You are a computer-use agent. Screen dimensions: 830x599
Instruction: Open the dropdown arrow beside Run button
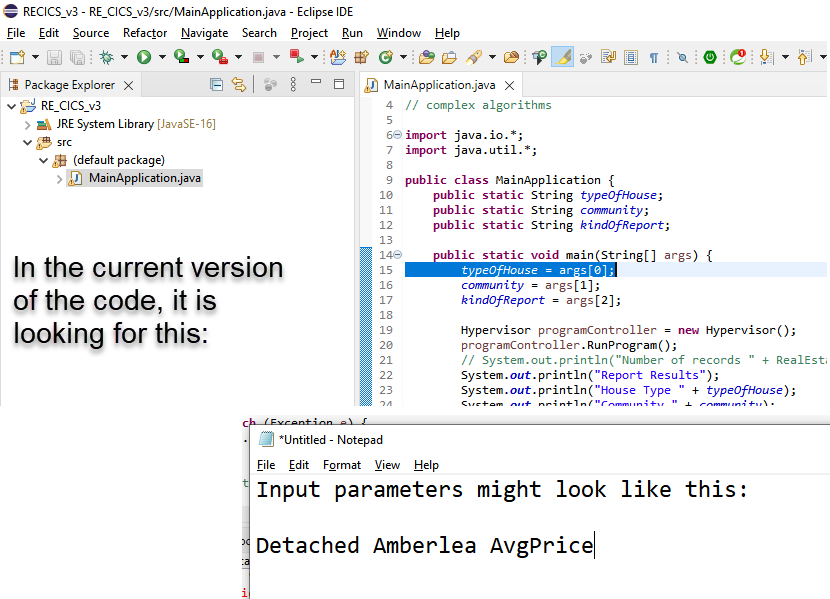point(161,58)
